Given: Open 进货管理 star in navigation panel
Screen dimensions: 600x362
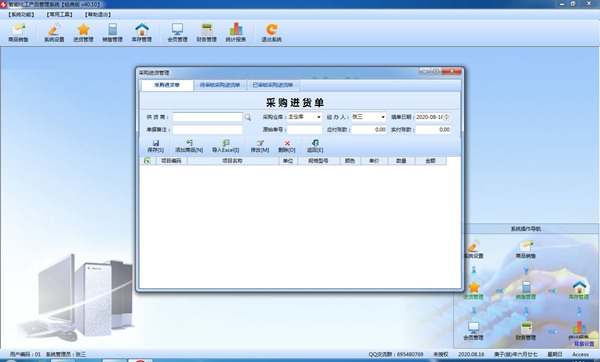Looking at the screenshot, I should (x=474, y=290).
